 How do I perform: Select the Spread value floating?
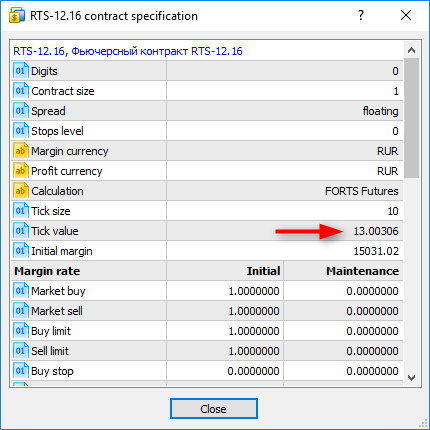click(x=380, y=111)
